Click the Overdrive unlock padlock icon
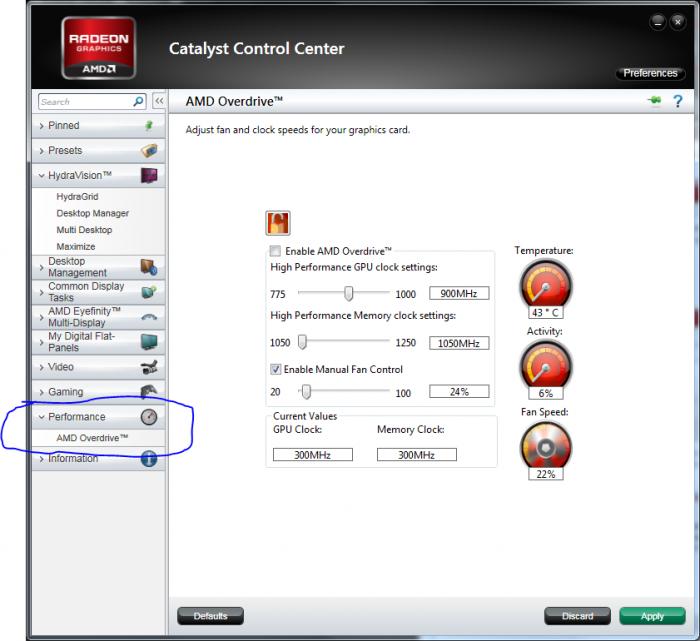 pyautogui.click(x=278, y=223)
